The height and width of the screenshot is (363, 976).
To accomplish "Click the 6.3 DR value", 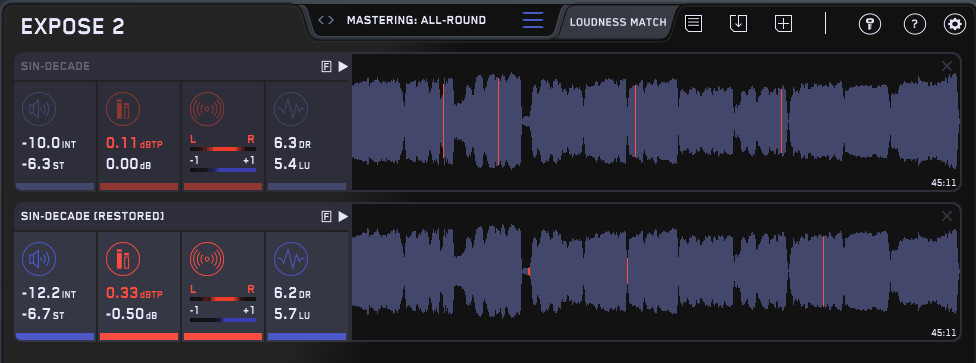I will tap(293, 144).
